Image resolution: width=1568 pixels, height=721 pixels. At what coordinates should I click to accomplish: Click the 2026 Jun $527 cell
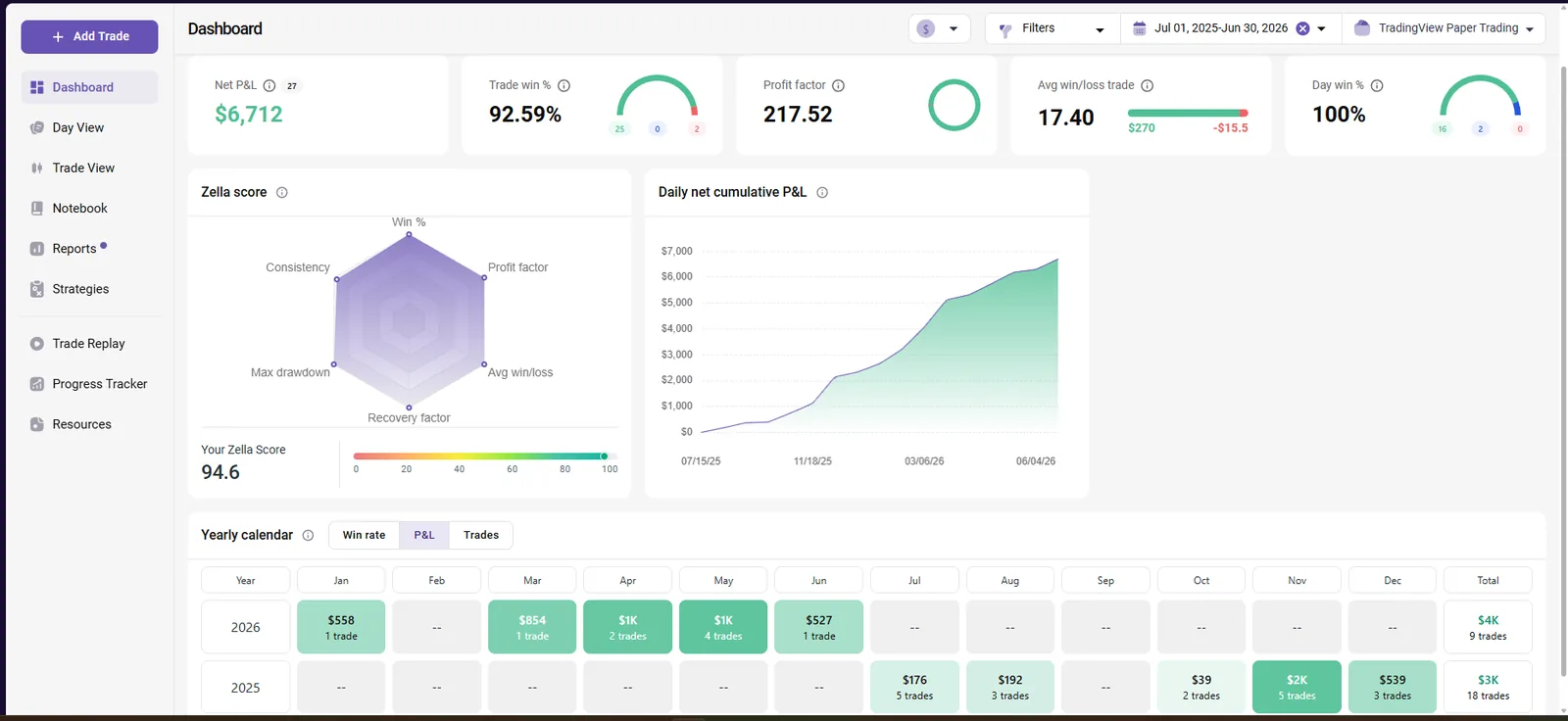[818, 627]
